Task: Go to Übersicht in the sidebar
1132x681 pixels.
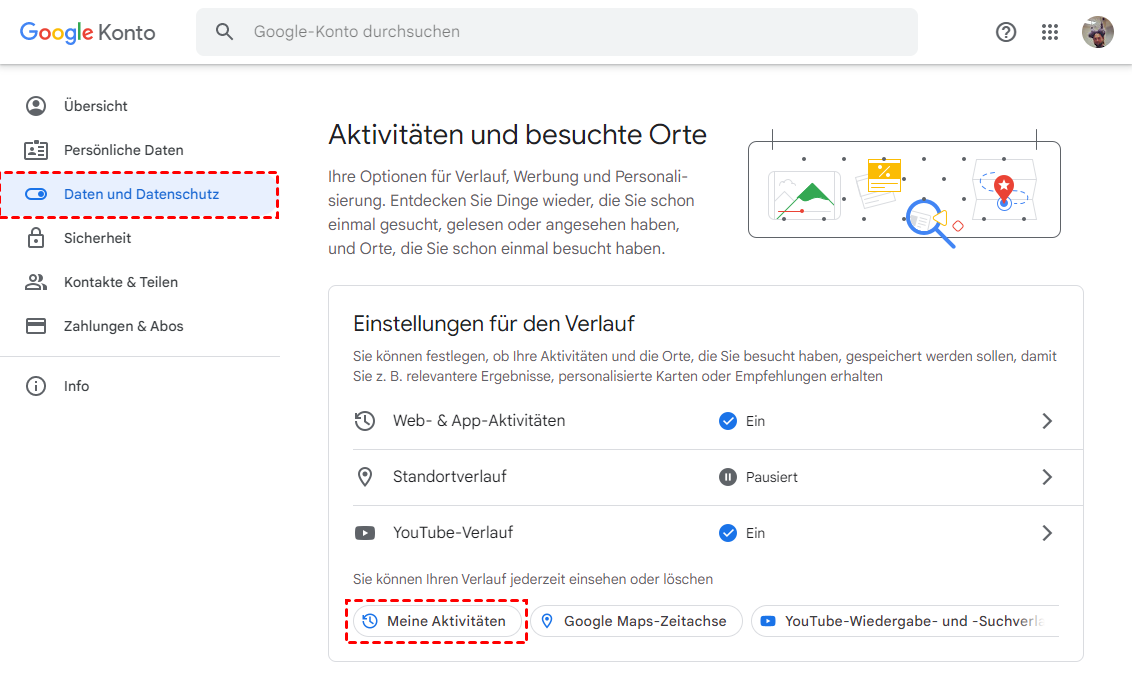Action: point(95,106)
